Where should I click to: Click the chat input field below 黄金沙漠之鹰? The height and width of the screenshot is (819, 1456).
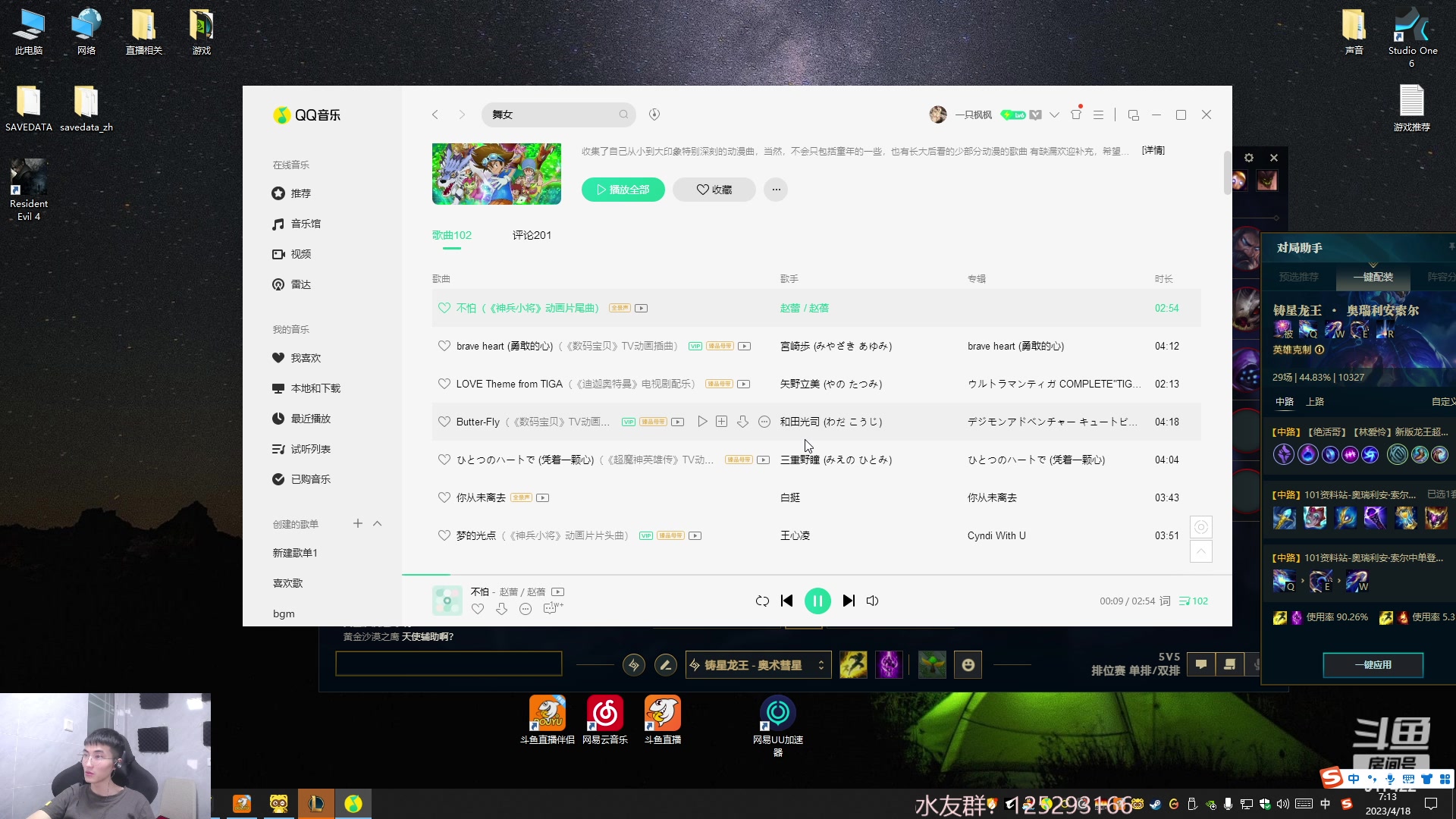tap(448, 664)
